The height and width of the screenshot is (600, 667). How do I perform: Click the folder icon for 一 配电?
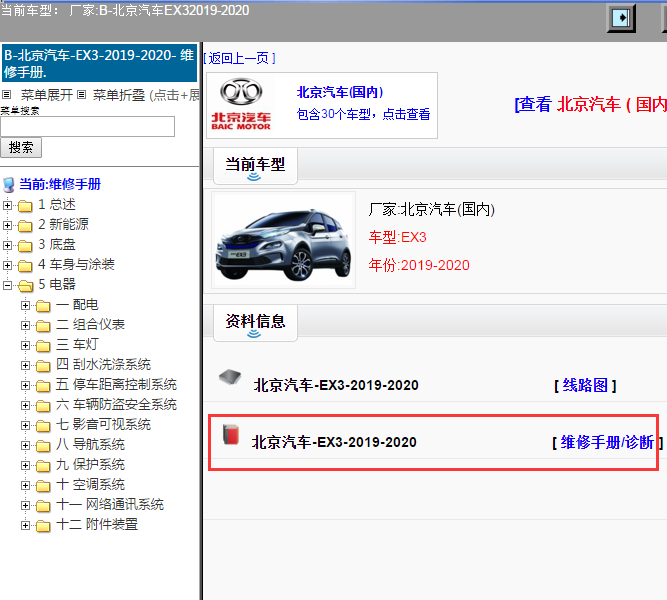pos(43,306)
